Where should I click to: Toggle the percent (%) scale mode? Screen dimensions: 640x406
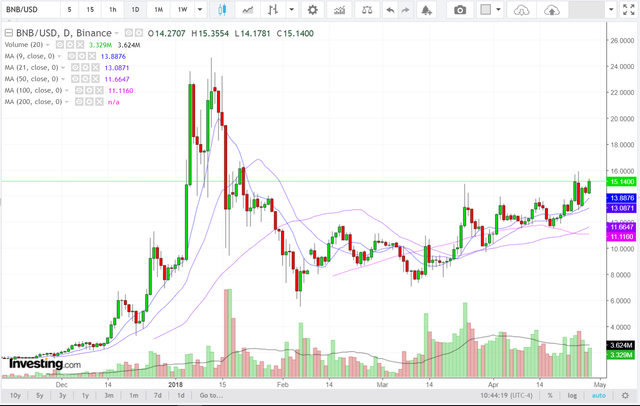click(x=550, y=395)
